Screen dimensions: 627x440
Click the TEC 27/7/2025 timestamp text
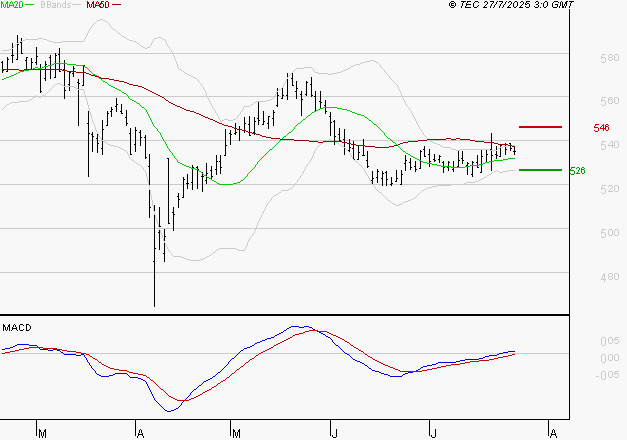point(511,5)
